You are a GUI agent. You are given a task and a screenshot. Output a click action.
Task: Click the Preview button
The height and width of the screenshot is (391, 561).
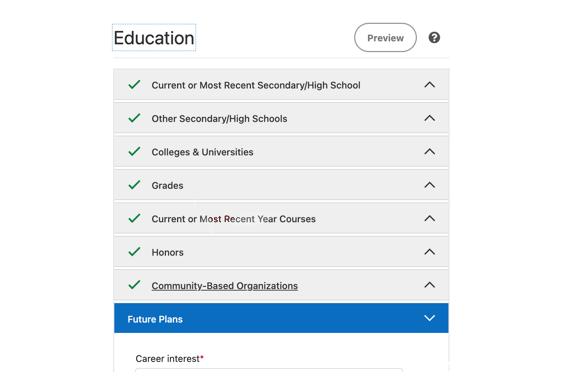tap(385, 38)
